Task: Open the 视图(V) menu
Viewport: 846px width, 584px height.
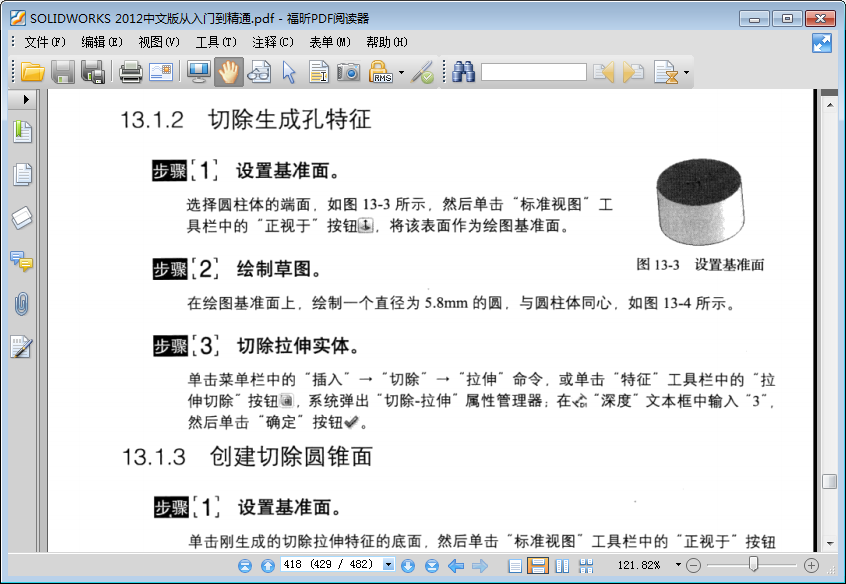Action: coord(159,42)
